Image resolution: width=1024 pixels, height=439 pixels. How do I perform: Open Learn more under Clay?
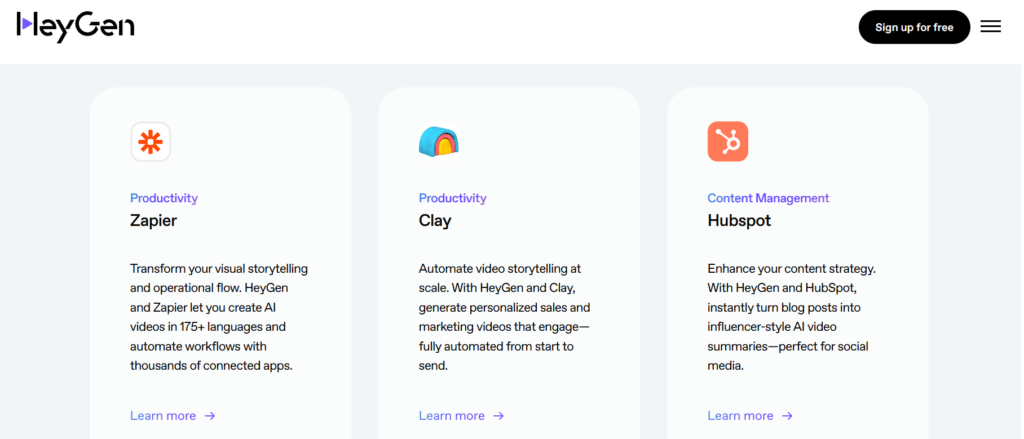point(451,415)
